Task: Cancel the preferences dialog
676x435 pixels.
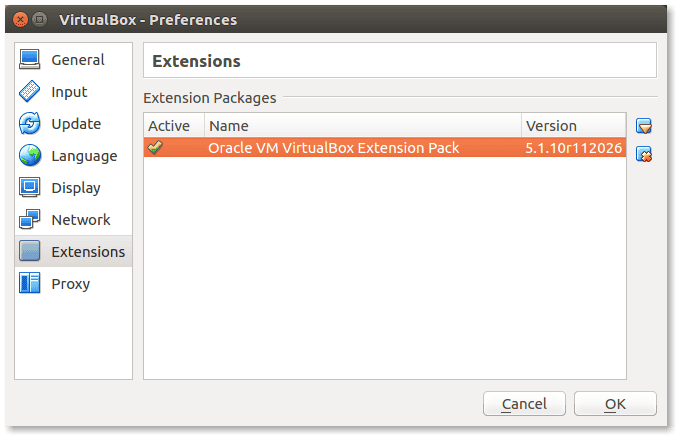Action: pyautogui.click(x=524, y=404)
